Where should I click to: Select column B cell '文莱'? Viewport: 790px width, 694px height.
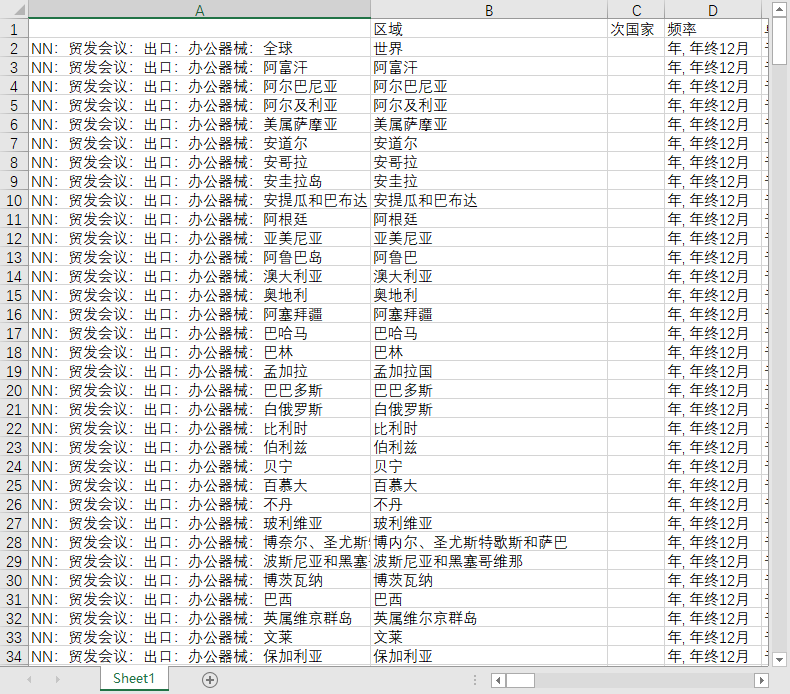pos(489,638)
